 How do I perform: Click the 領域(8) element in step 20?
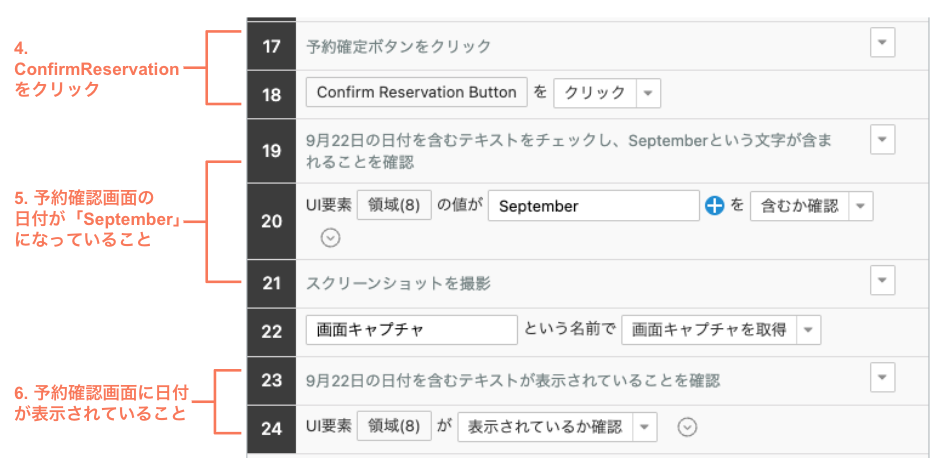(x=394, y=206)
